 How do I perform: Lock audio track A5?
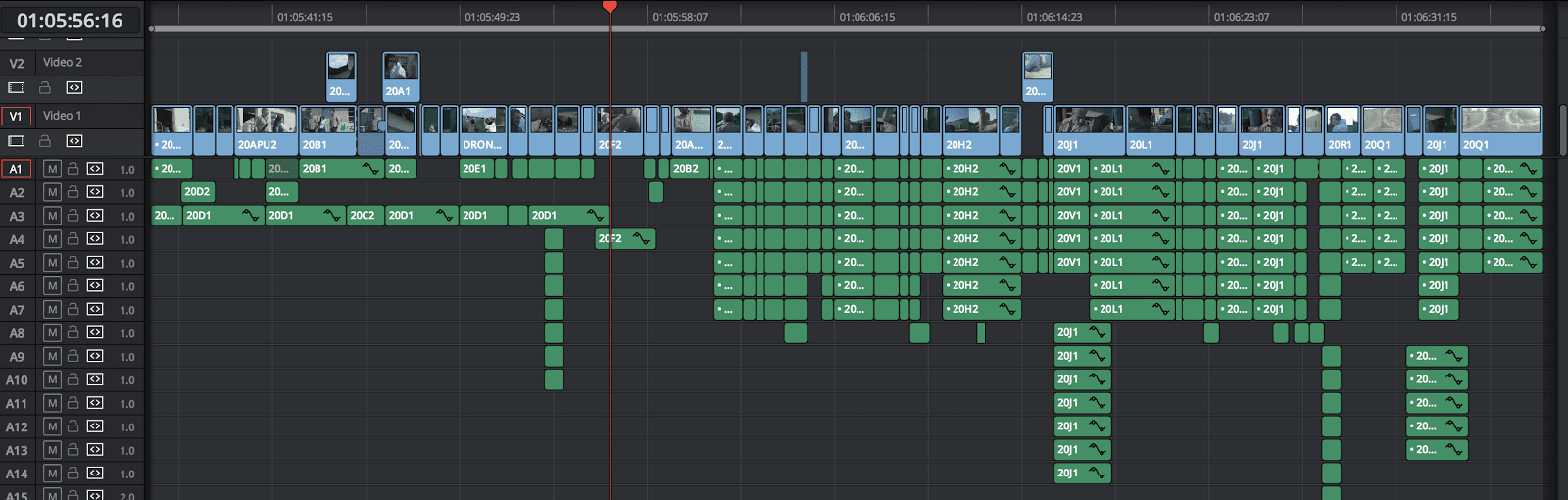73,263
